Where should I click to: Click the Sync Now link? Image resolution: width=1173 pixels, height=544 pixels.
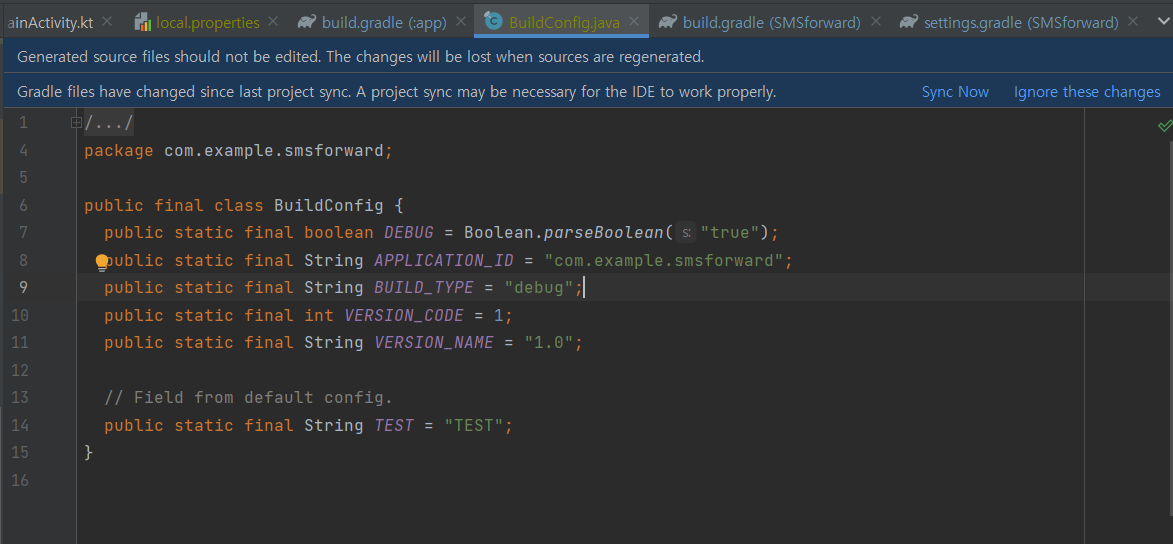click(955, 92)
